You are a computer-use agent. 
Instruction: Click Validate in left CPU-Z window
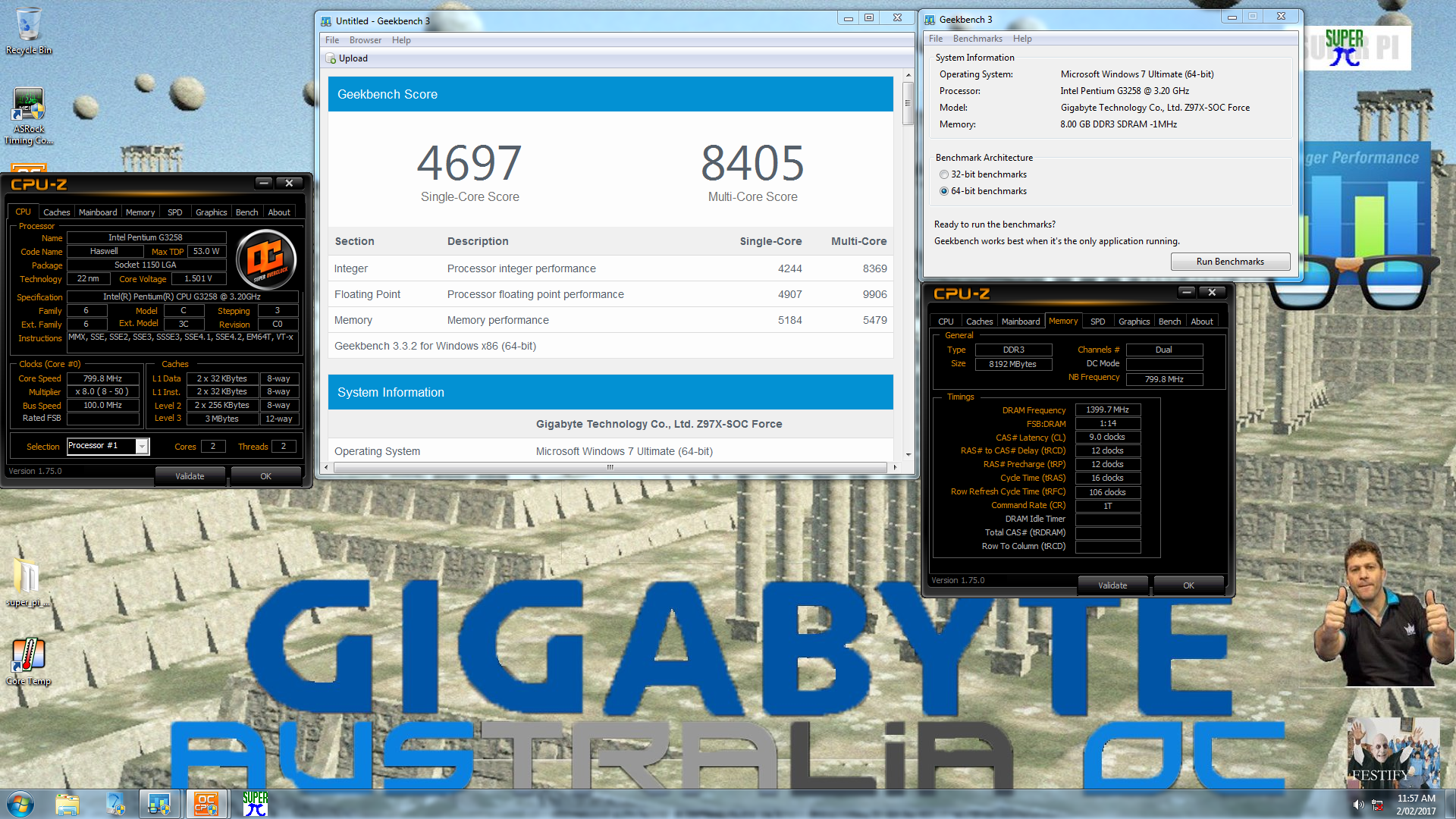[x=190, y=476]
